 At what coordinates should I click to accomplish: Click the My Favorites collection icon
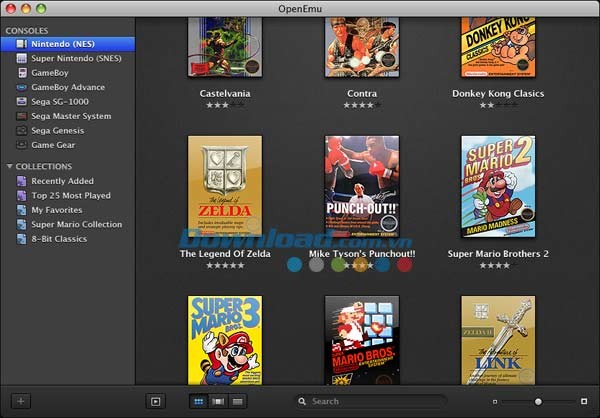[x=21, y=210]
